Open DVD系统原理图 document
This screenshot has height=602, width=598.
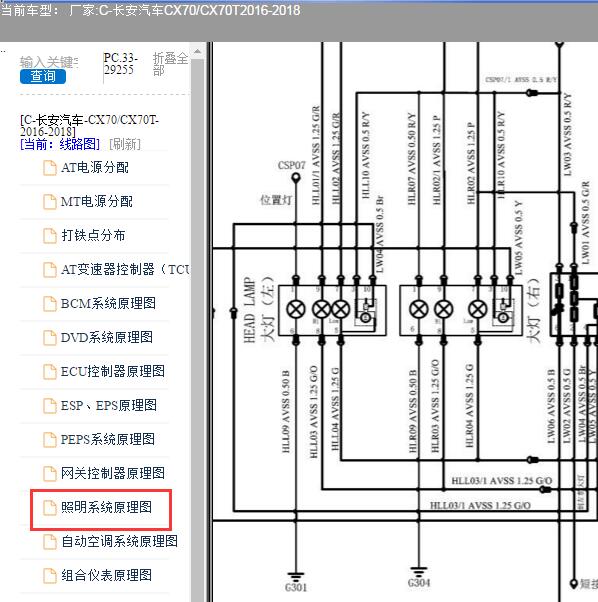107,337
